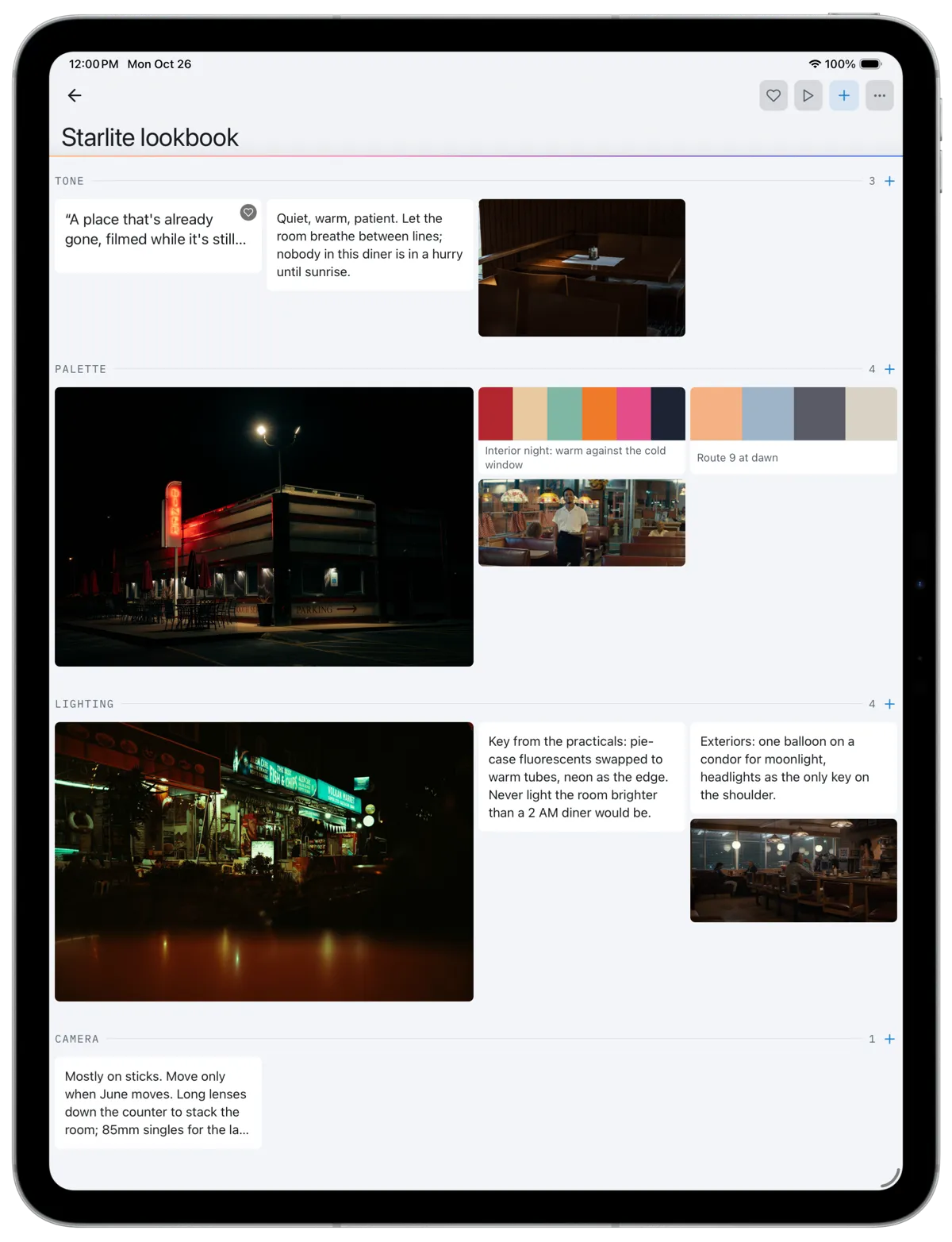Add an item to the Lighting section
The width and height of the screenshot is (952, 1242).
890,704
